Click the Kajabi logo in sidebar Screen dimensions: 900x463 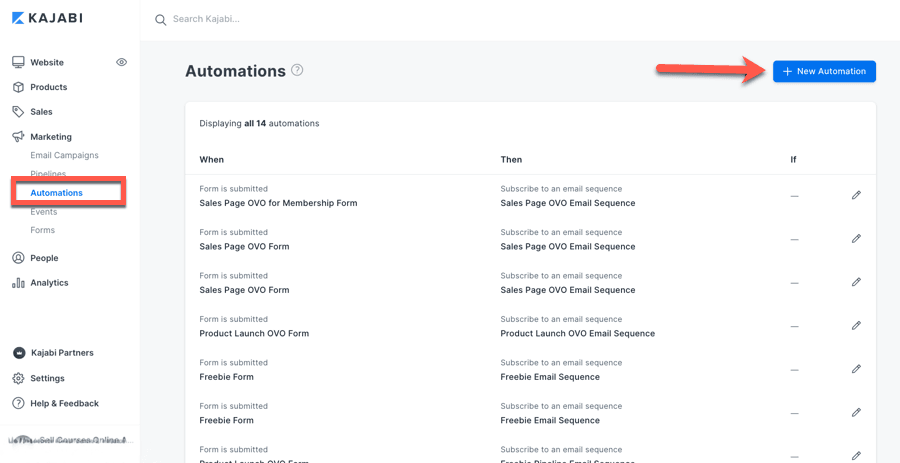tap(47, 18)
